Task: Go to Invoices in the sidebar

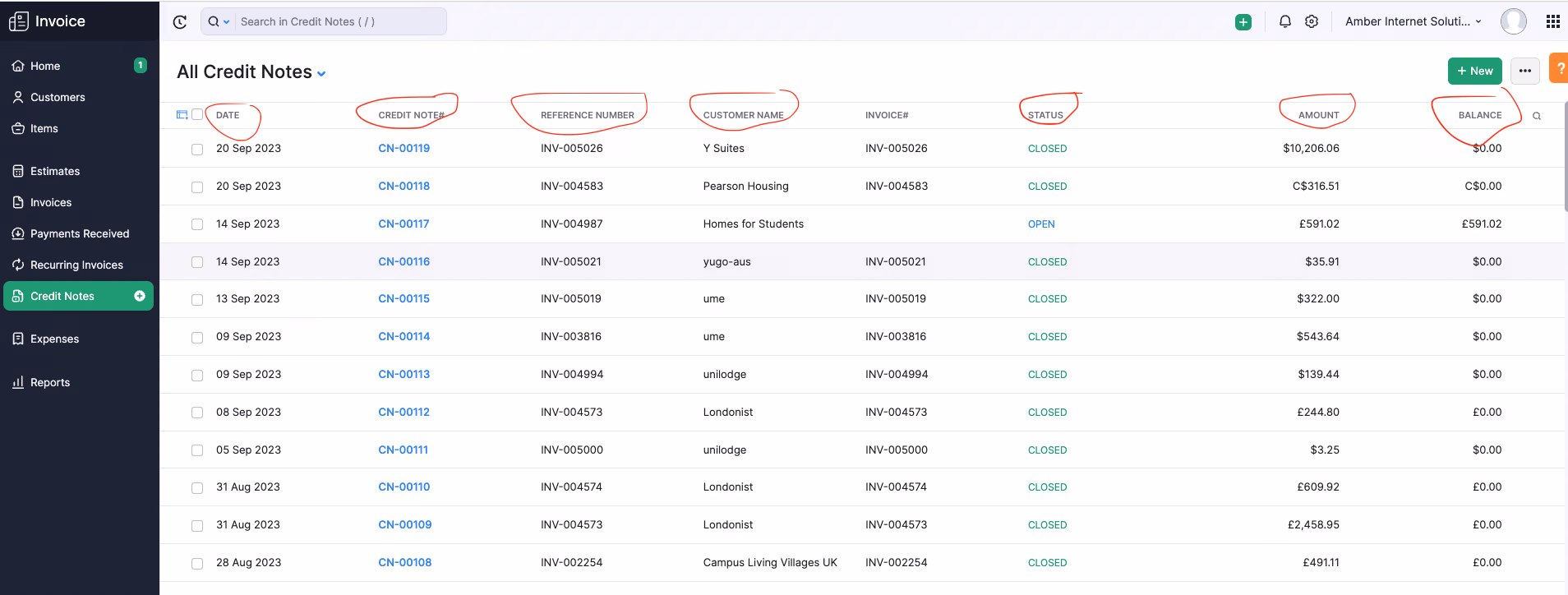Action: pyautogui.click(x=51, y=202)
